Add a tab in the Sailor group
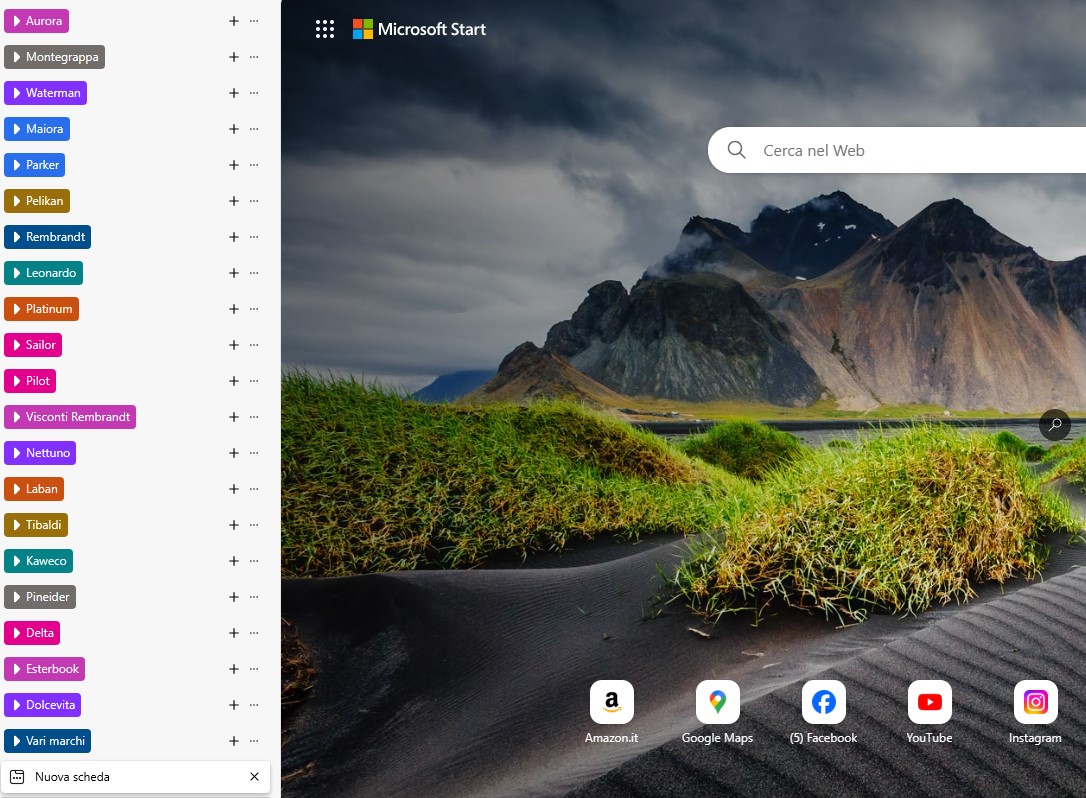Screen dimensions: 1086x798 tap(234, 345)
